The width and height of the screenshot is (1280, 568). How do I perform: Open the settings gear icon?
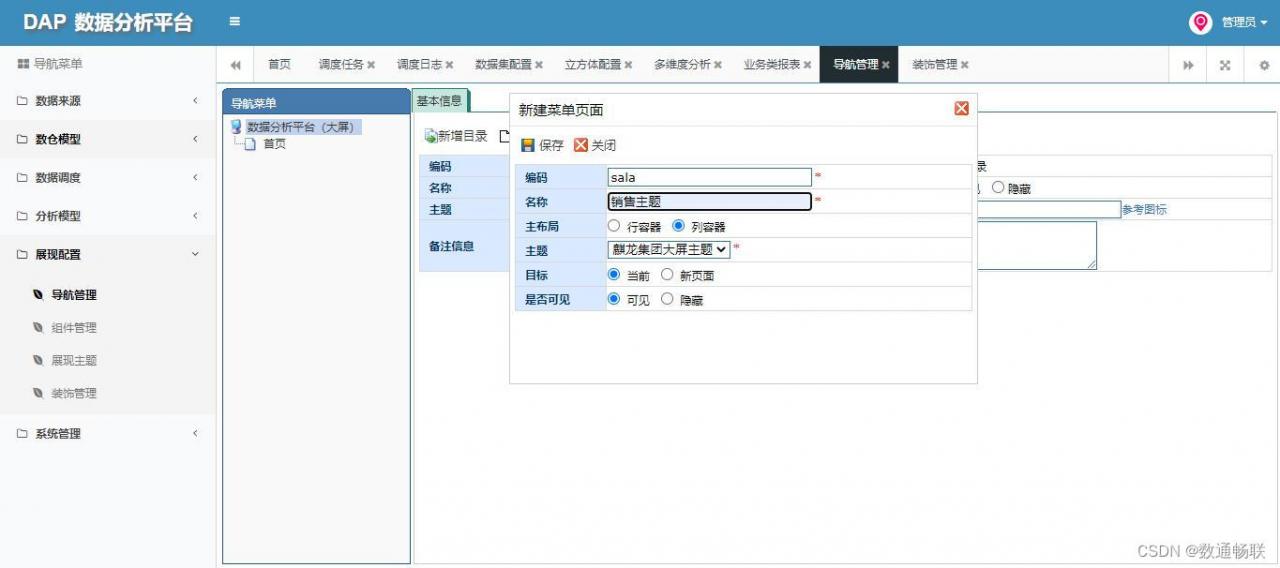[1264, 65]
